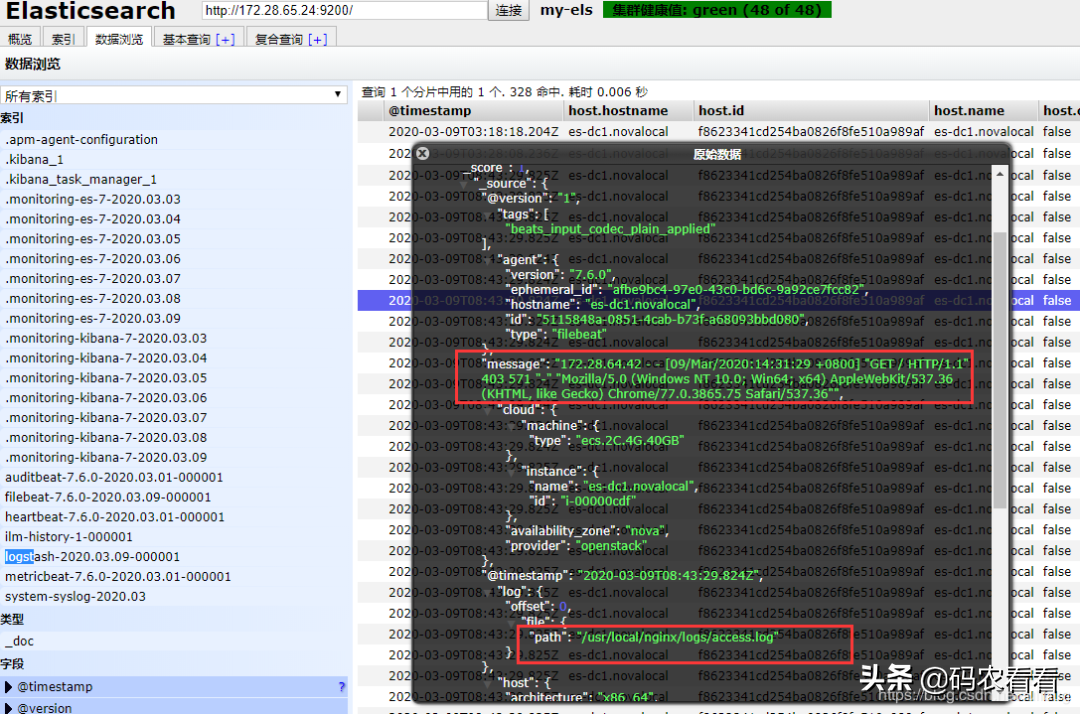
Task: Pick the ilm-history-1-000001 index
Action: pos(69,537)
